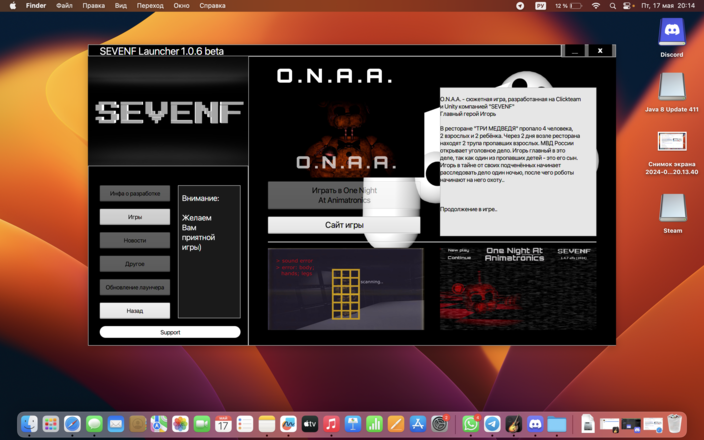Screen dimensions: 704x440
Task: Open Freeform from the Dock
Action: (x=288, y=424)
